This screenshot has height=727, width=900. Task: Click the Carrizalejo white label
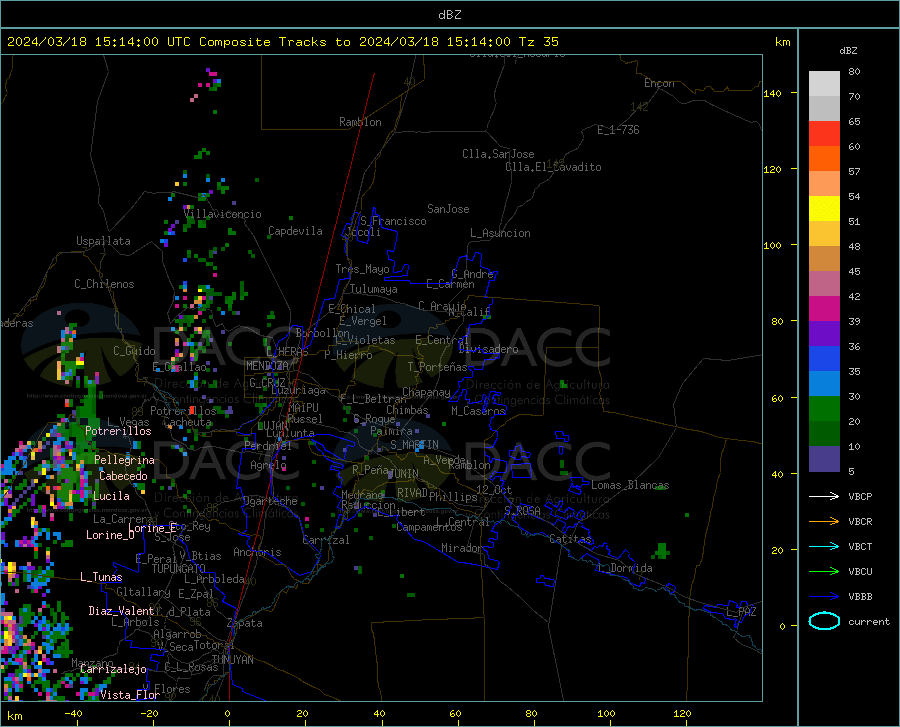click(x=113, y=669)
